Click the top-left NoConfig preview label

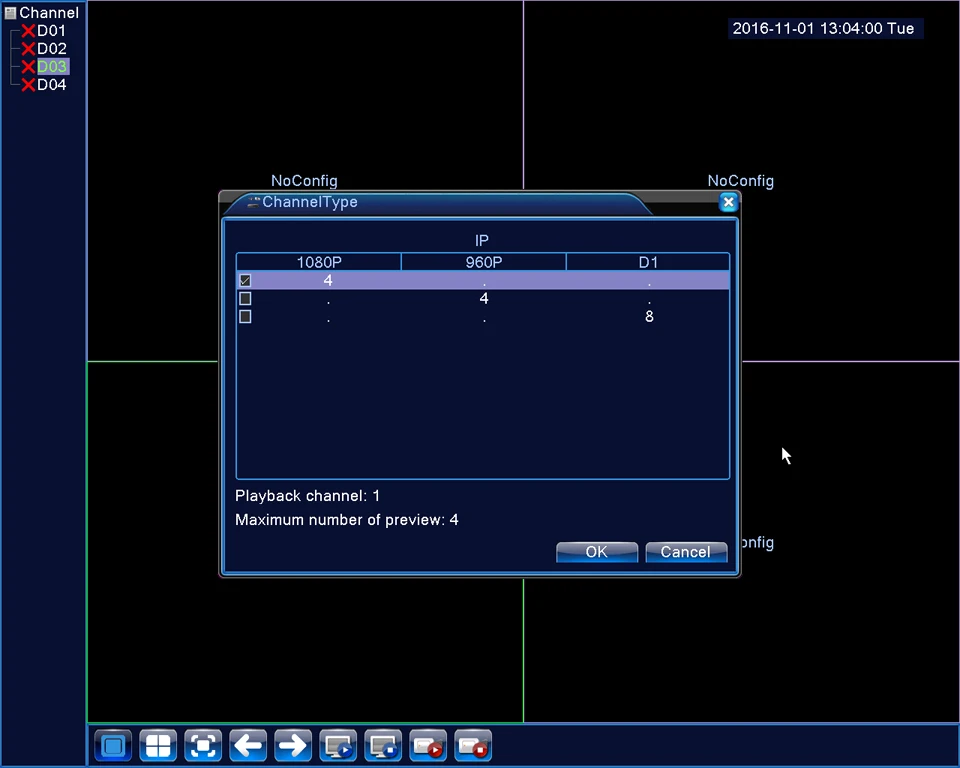point(304,181)
